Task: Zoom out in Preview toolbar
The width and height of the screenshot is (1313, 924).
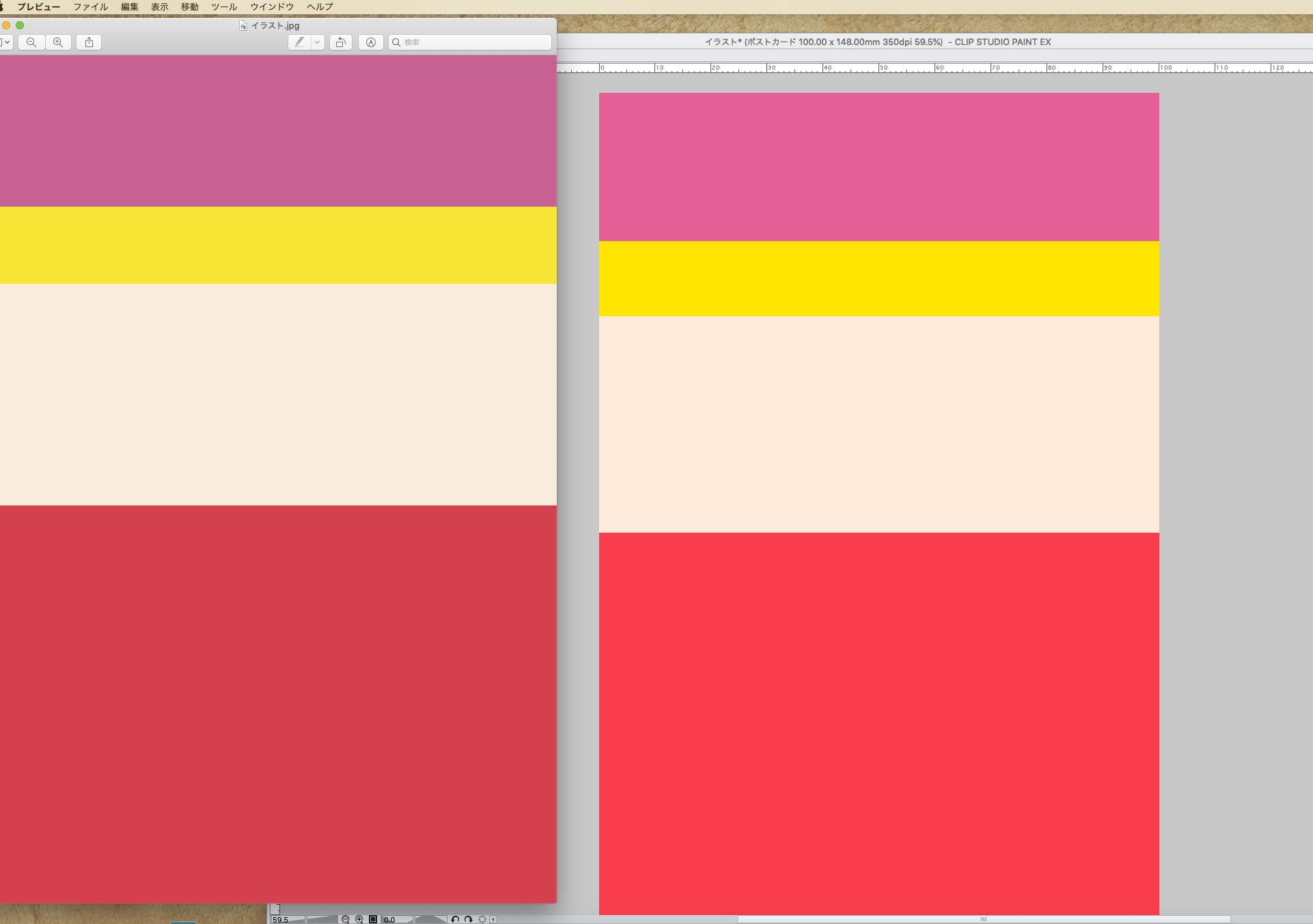Action: coord(31,42)
